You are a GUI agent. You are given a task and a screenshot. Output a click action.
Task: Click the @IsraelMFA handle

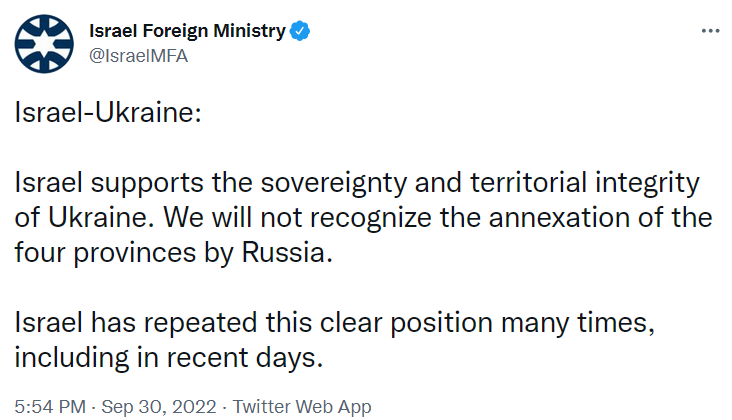(x=139, y=55)
